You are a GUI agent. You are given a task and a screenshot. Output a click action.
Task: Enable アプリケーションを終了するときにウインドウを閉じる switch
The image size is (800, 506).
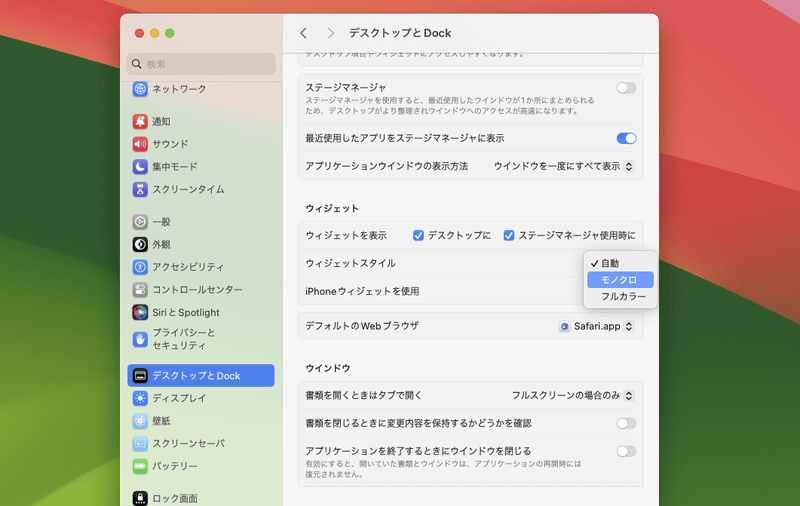626,451
